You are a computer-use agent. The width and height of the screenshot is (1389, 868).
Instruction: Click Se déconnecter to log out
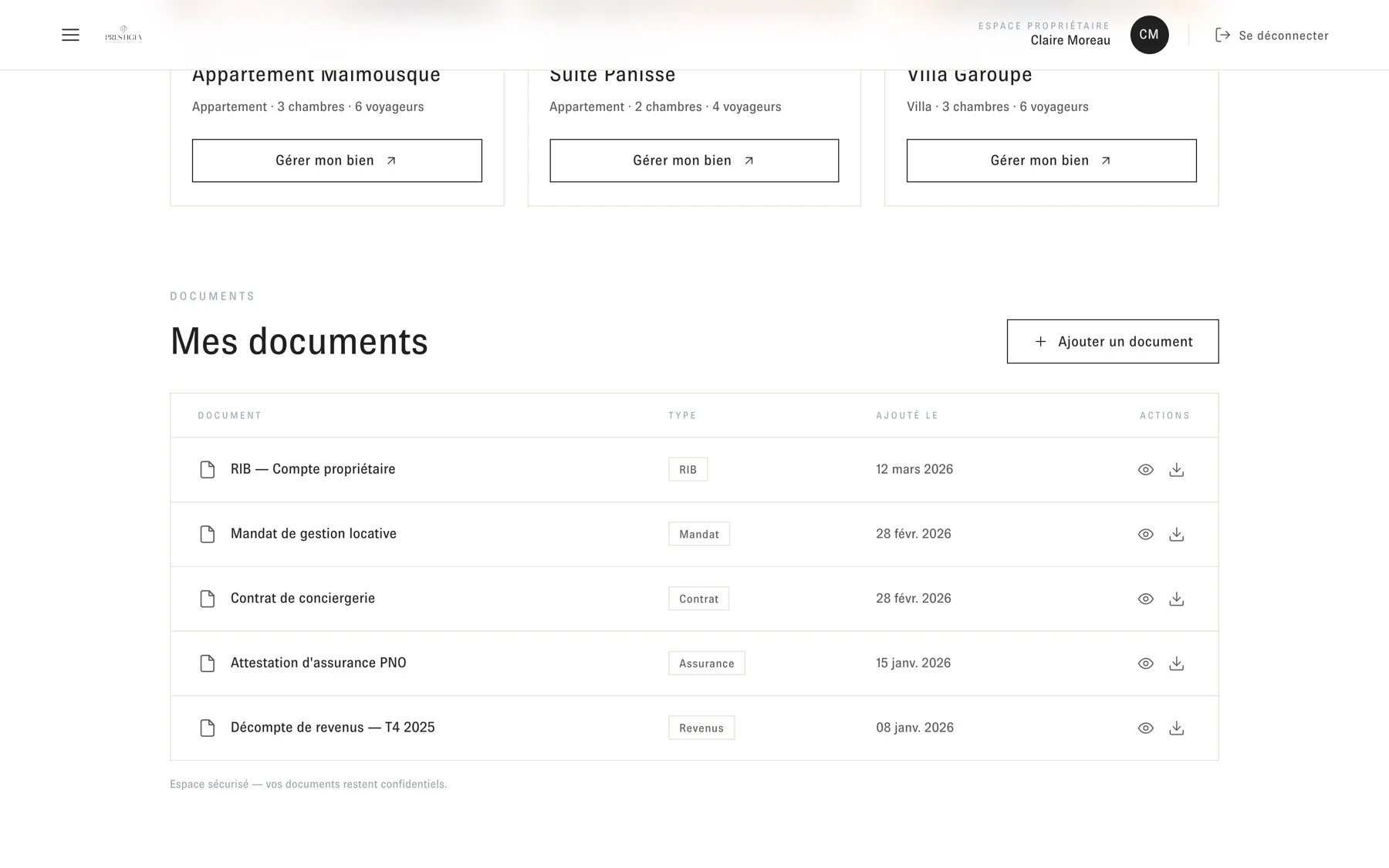[1272, 35]
